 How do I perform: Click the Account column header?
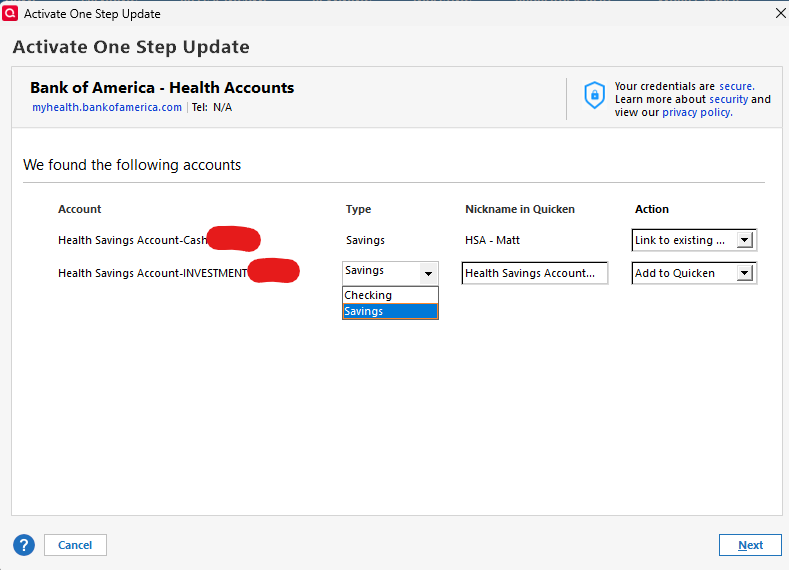pos(80,209)
